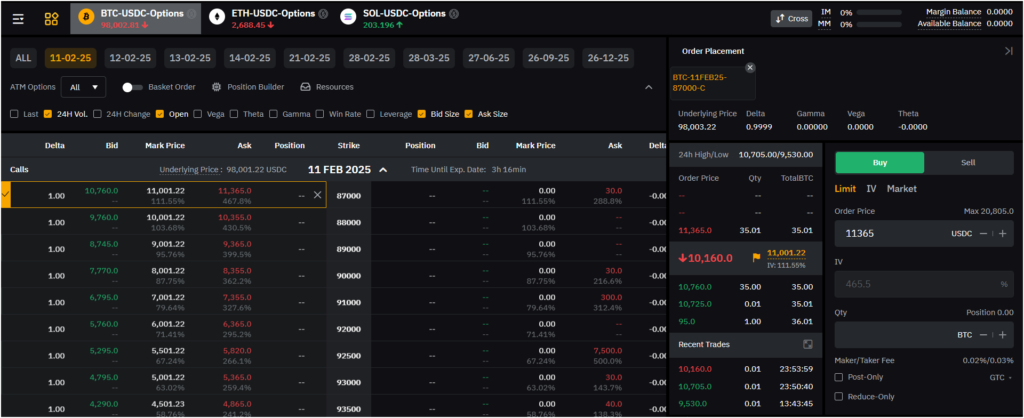The height and width of the screenshot is (418, 1024).
Task: Click the green Buy button
Action: tap(880, 163)
